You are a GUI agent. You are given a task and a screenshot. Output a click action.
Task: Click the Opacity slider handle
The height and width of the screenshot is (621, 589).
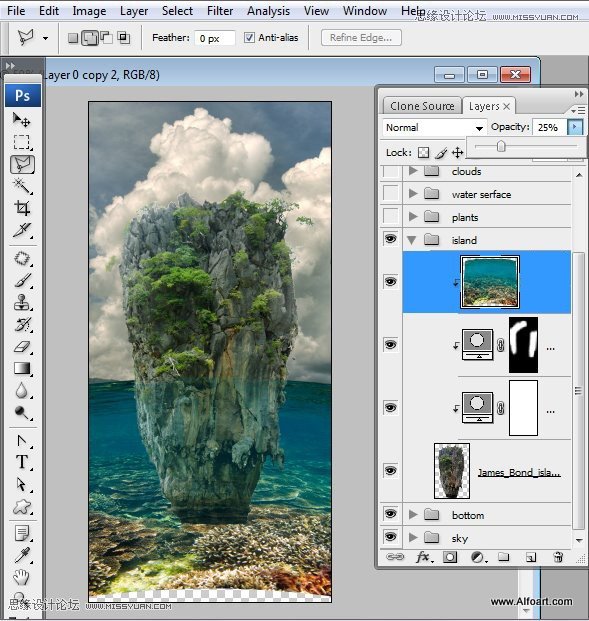[x=501, y=146]
